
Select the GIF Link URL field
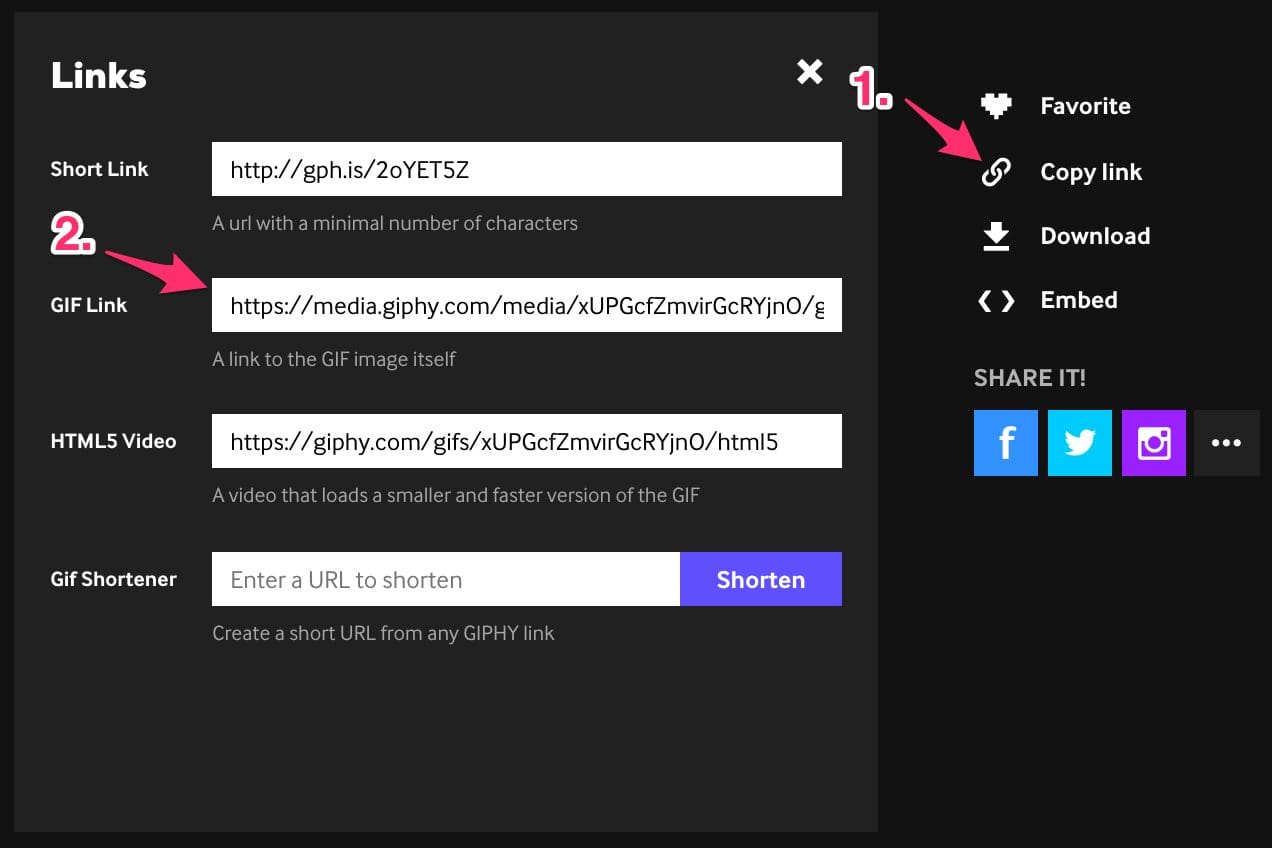pos(526,305)
